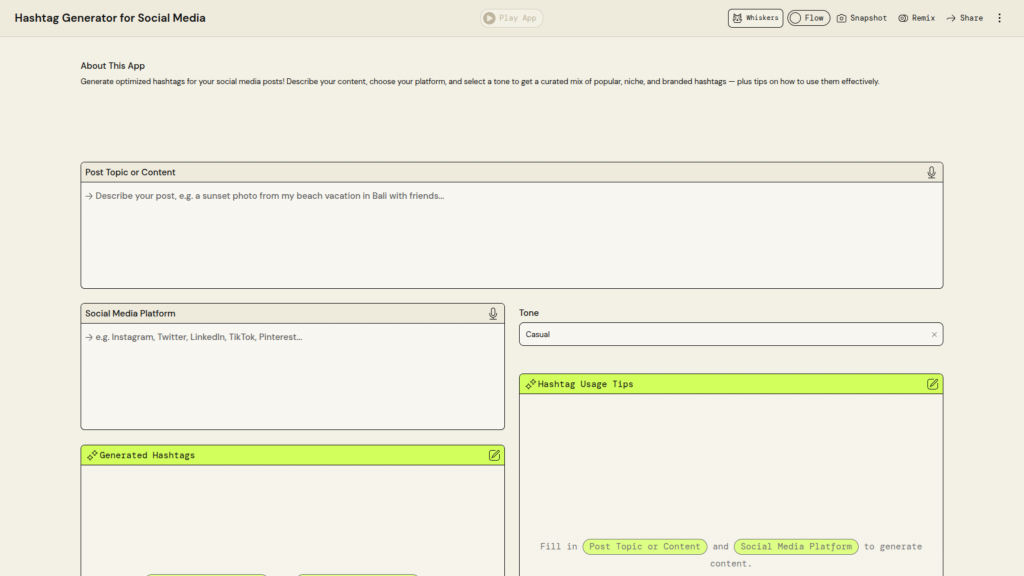Clear the Casual tone selection
1024x576 pixels.
pyautogui.click(x=934, y=335)
